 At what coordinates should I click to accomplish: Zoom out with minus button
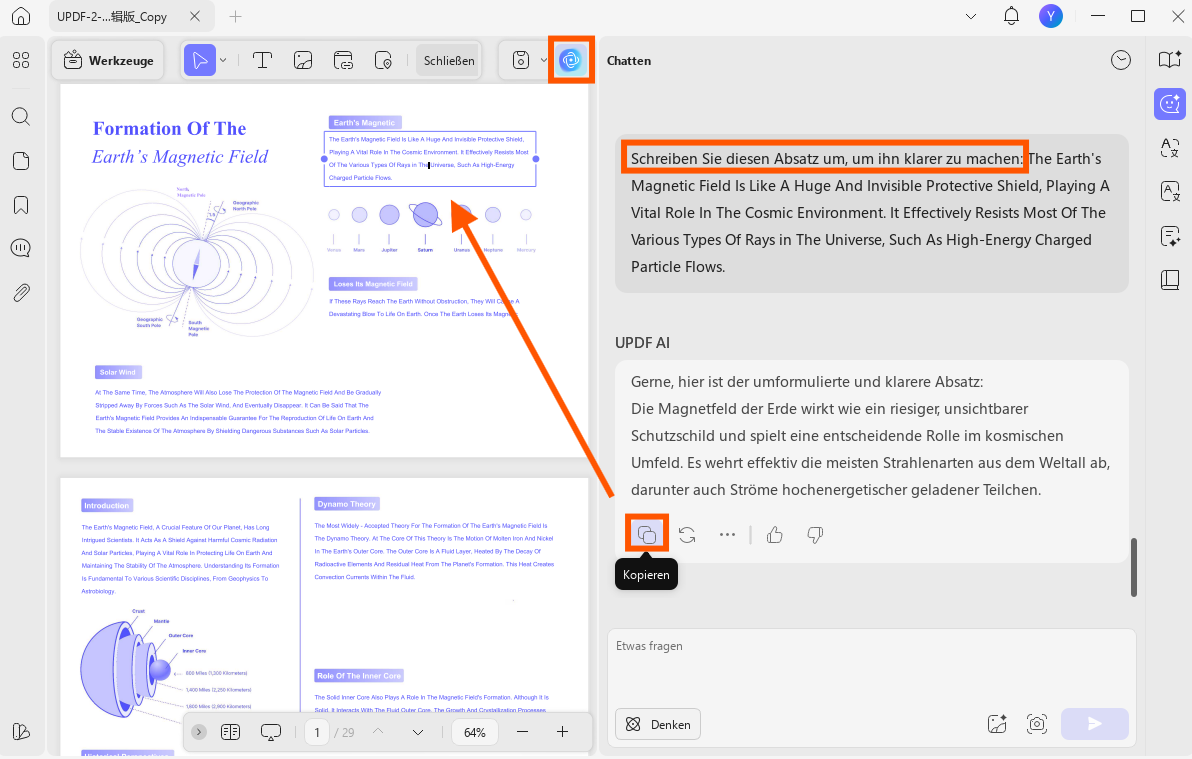point(522,732)
